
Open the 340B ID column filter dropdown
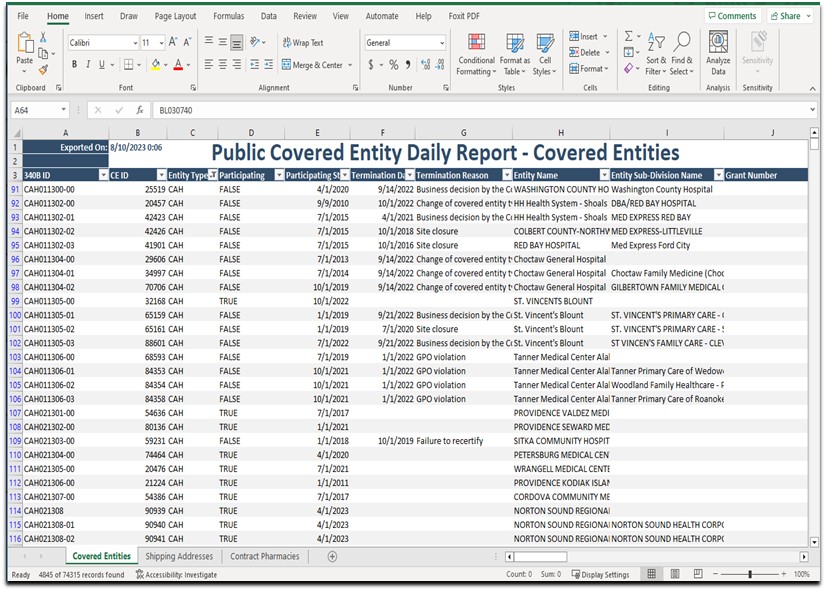pyautogui.click(x=103, y=175)
